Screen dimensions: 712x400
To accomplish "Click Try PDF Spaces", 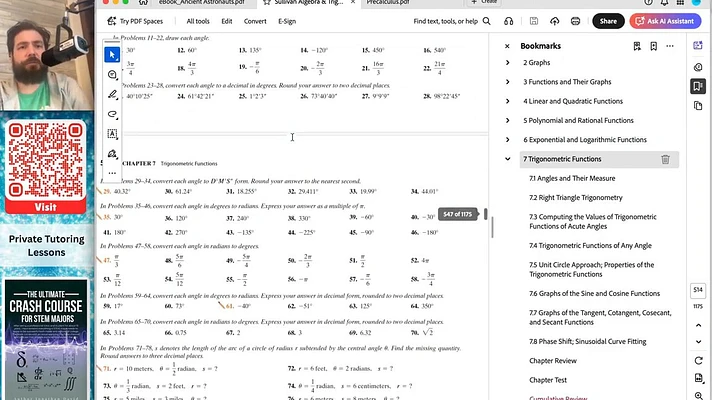I will 134,21.
